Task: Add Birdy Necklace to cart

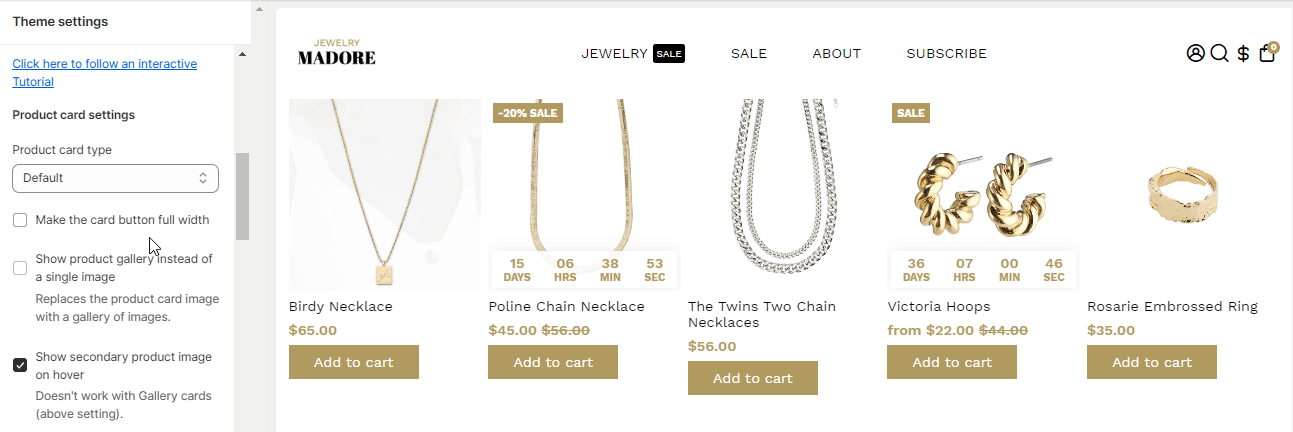Action: coord(353,362)
